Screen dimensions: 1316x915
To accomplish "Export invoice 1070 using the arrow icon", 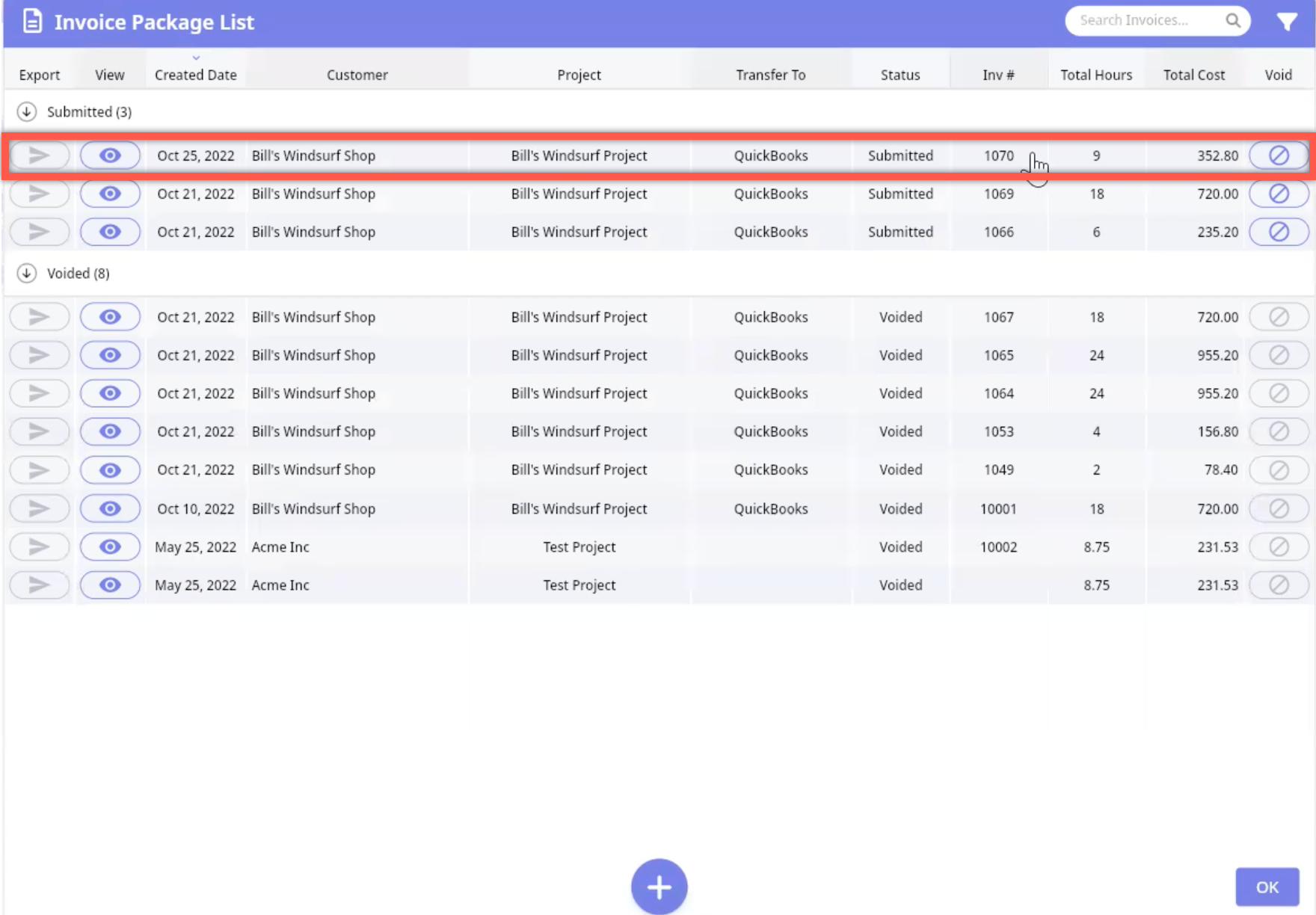I will 39,155.
